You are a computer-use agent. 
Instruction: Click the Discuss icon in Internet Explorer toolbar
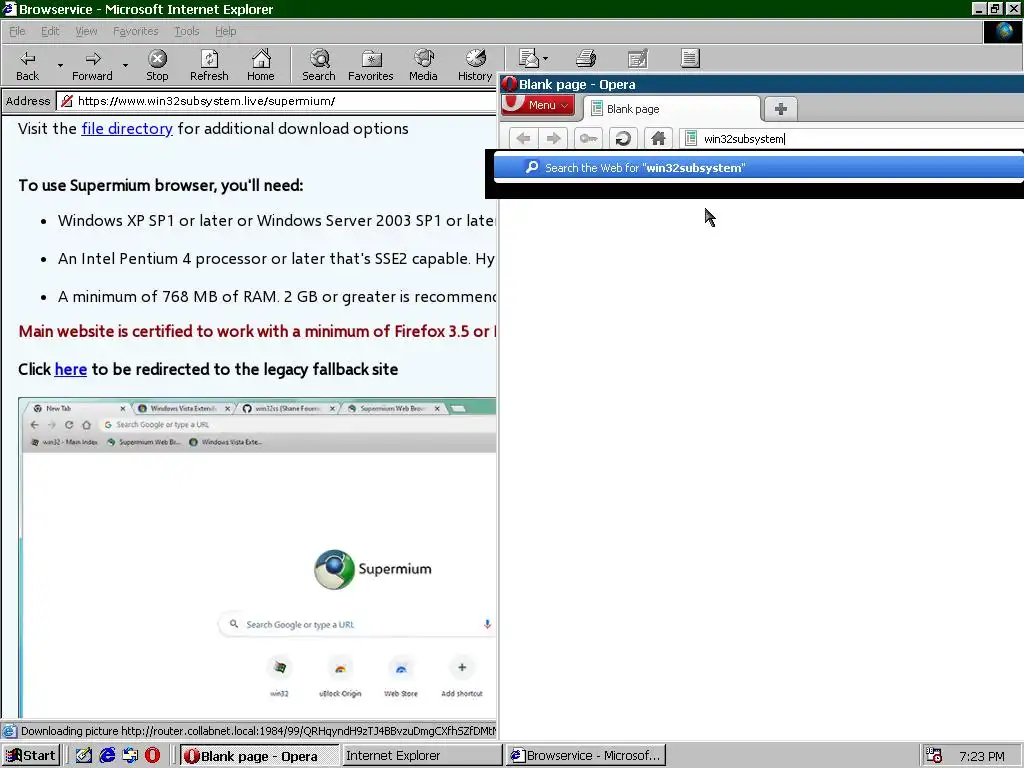click(690, 58)
